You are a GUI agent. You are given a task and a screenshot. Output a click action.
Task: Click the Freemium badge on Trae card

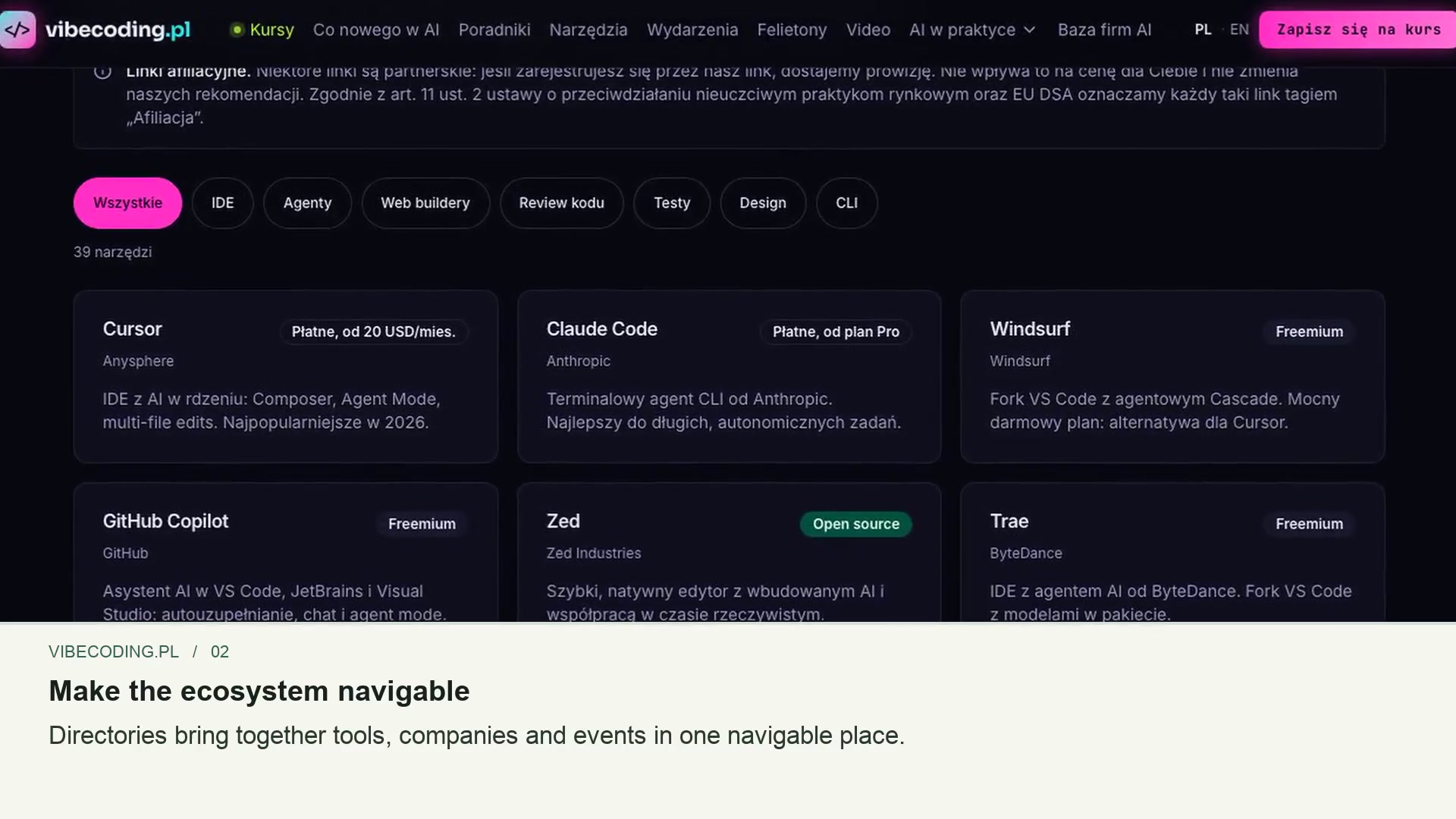point(1309,524)
